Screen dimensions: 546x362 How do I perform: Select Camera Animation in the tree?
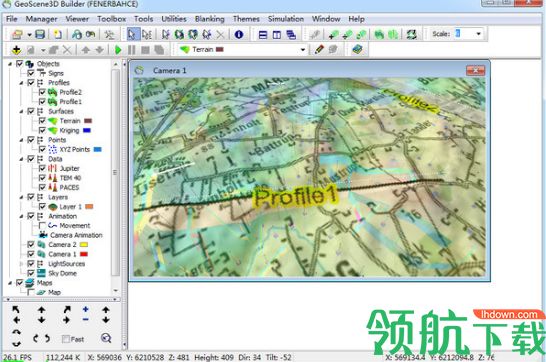tap(76, 235)
